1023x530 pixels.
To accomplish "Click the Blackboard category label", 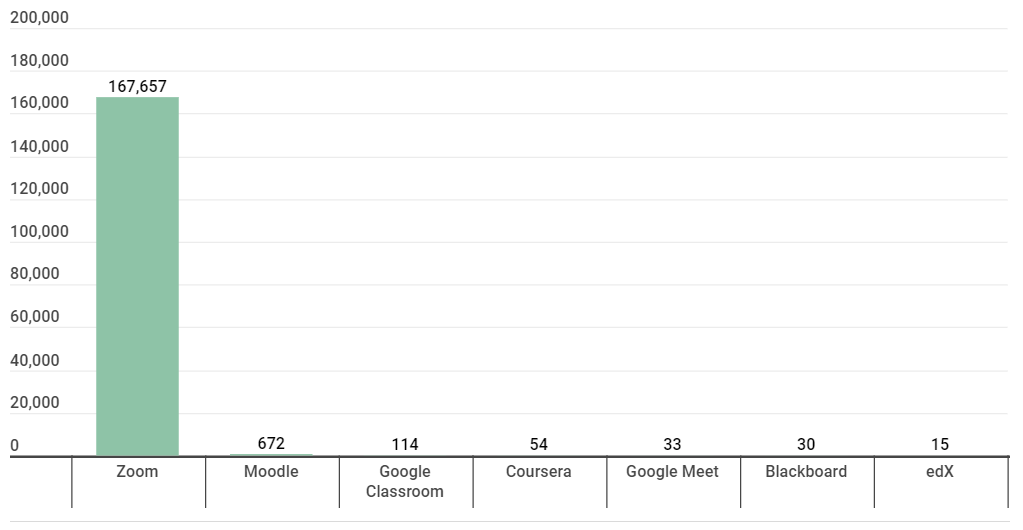I will [806, 471].
